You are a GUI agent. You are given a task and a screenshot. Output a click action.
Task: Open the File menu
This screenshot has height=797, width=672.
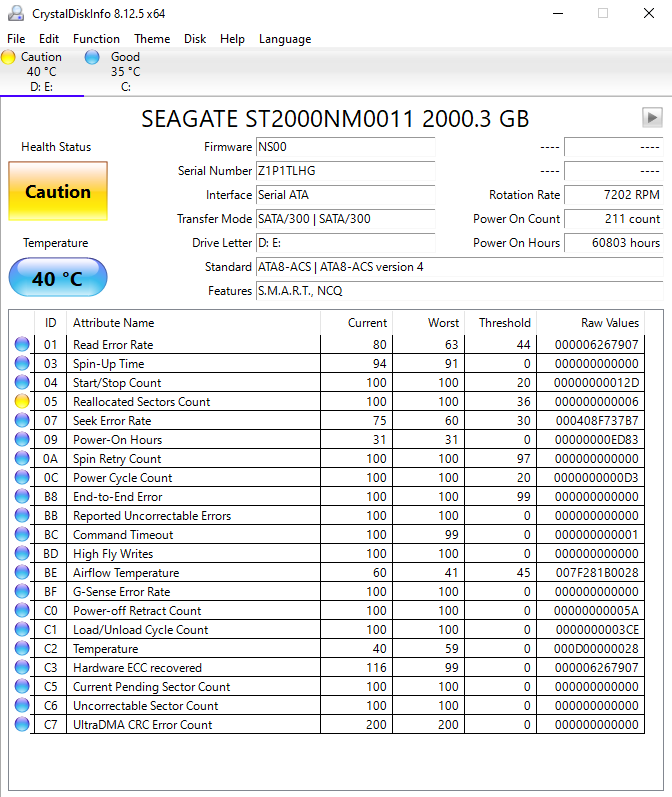click(x=16, y=39)
